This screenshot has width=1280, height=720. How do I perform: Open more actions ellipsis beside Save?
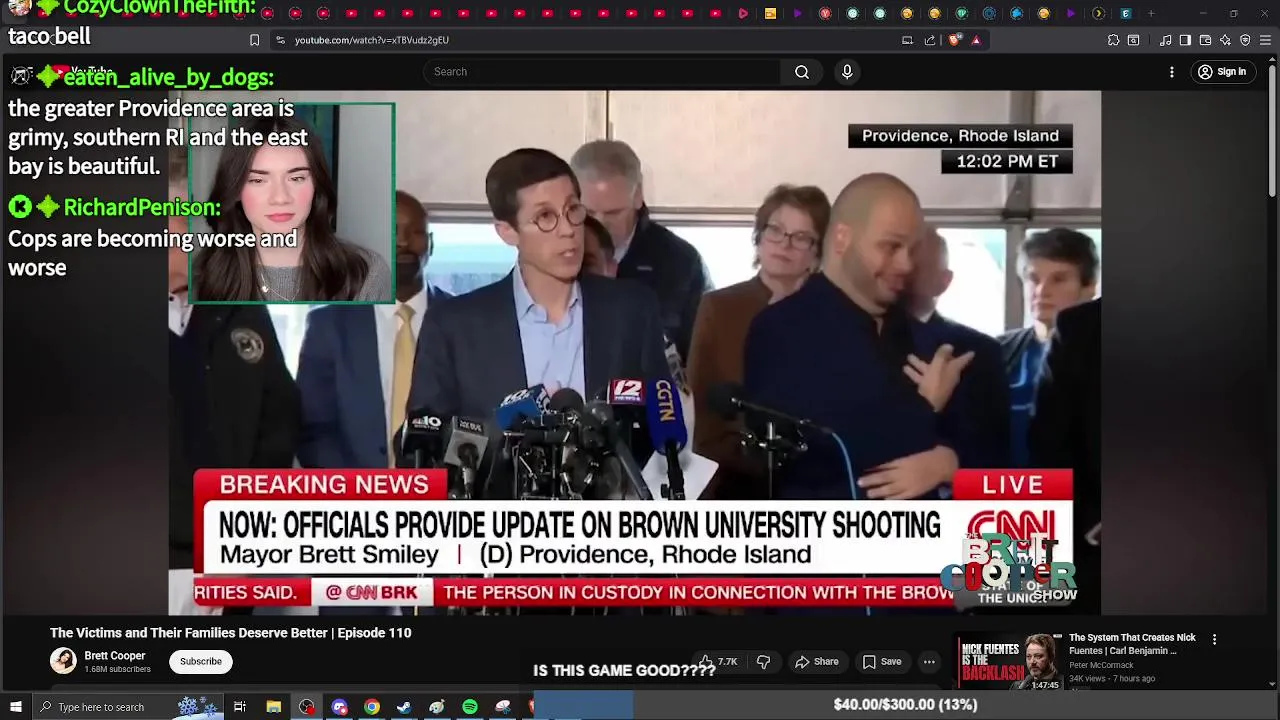tap(929, 662)
